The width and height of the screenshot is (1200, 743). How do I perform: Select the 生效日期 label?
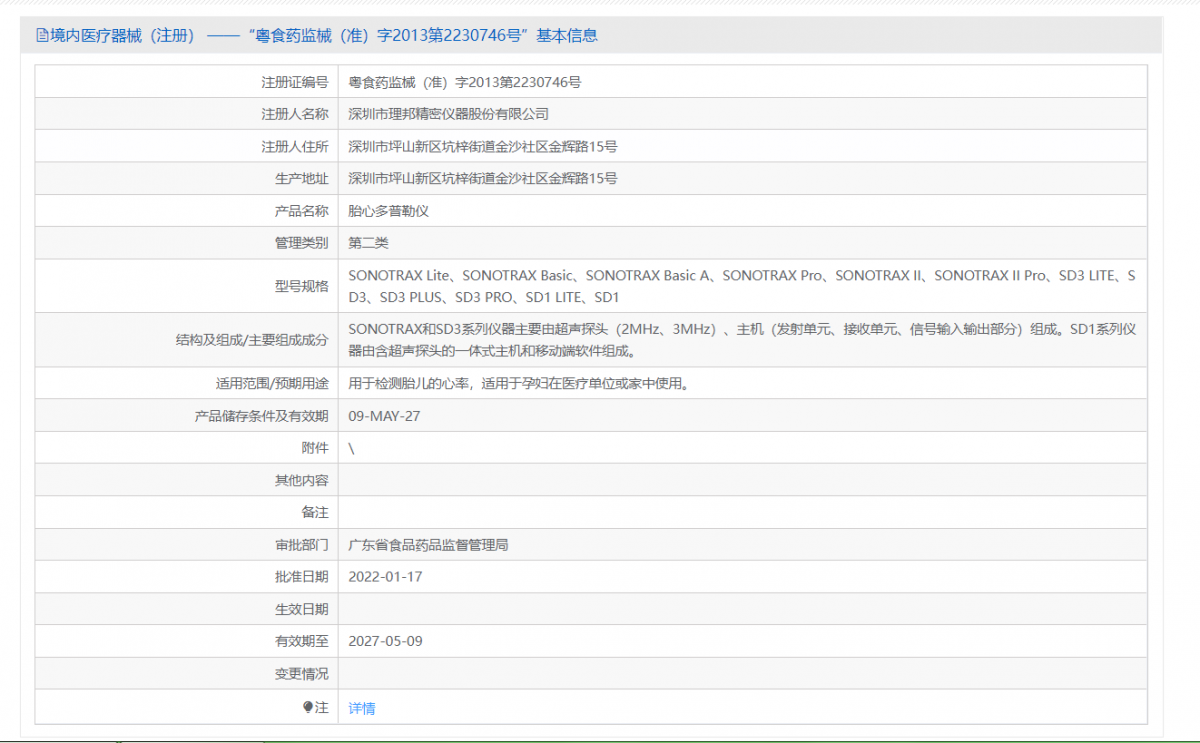pyautogui.click(x=302, y=609)
